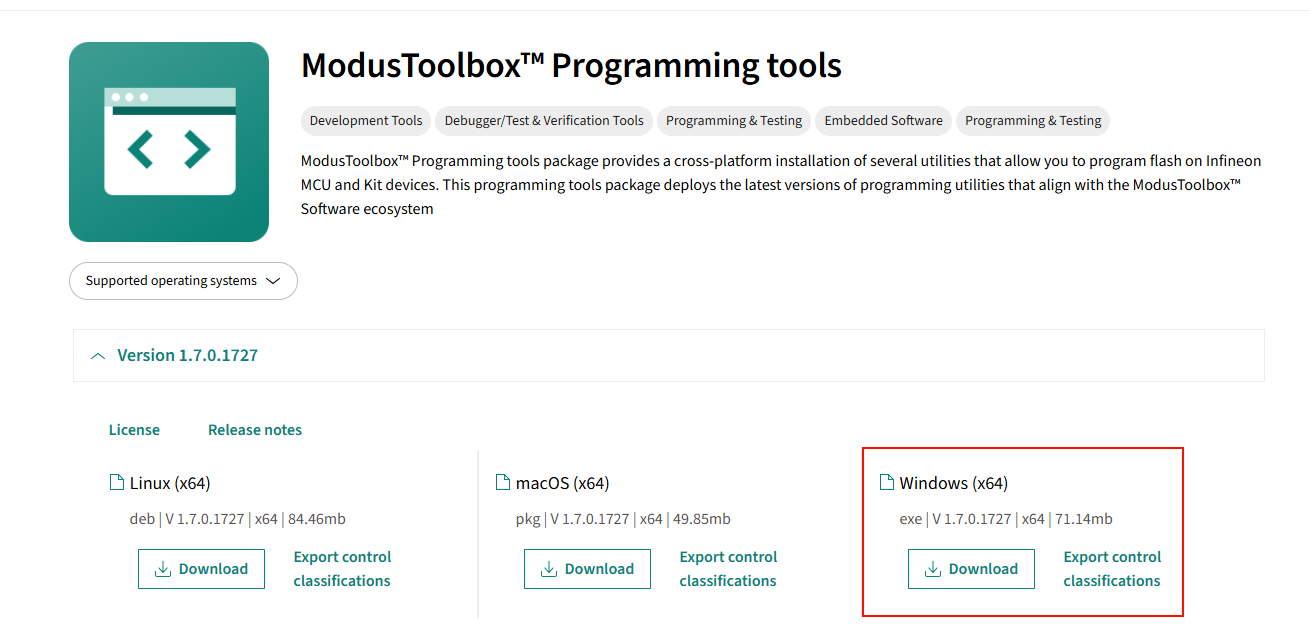Click the macOS (x64) title text
Viewport: 1310px width, 637px height.
pos(562,484)
